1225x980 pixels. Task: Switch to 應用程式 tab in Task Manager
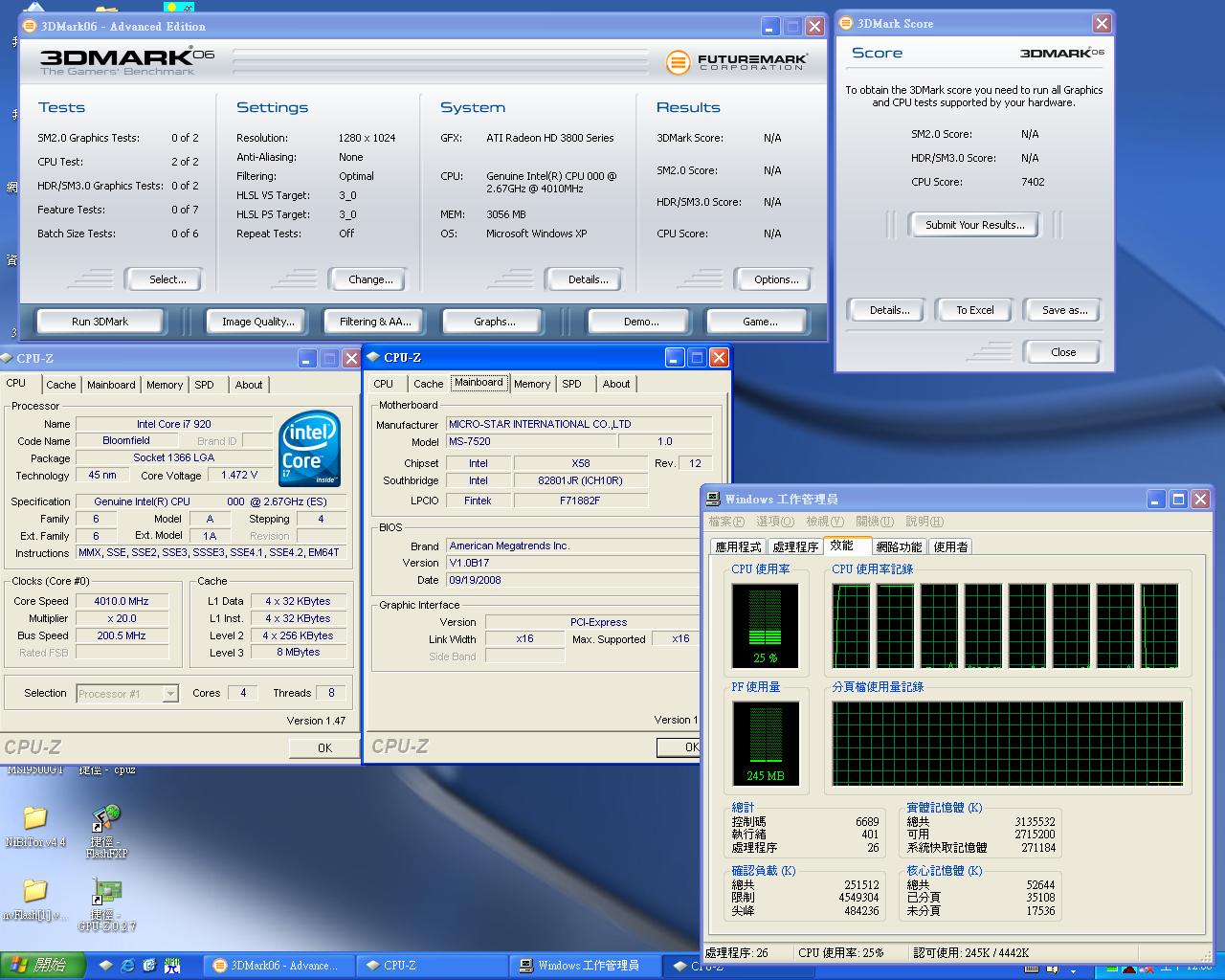click(x=738, y=547)
